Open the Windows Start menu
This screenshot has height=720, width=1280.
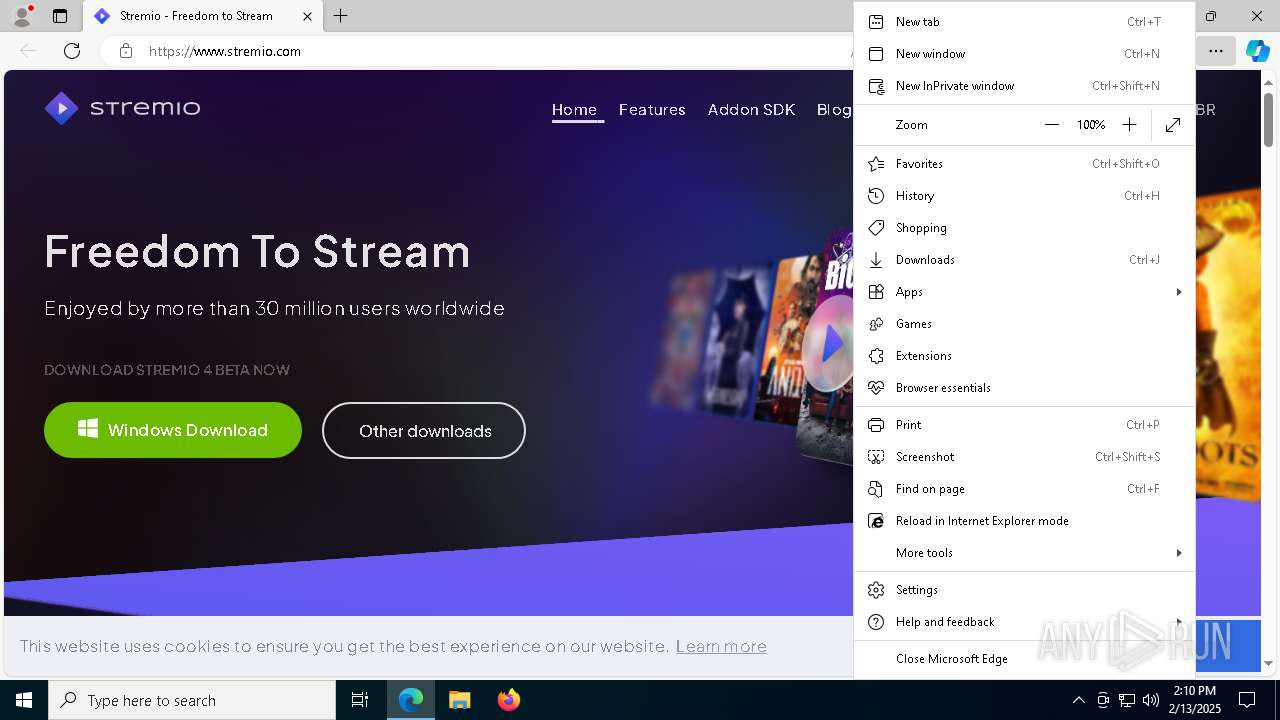coord(24,700)
